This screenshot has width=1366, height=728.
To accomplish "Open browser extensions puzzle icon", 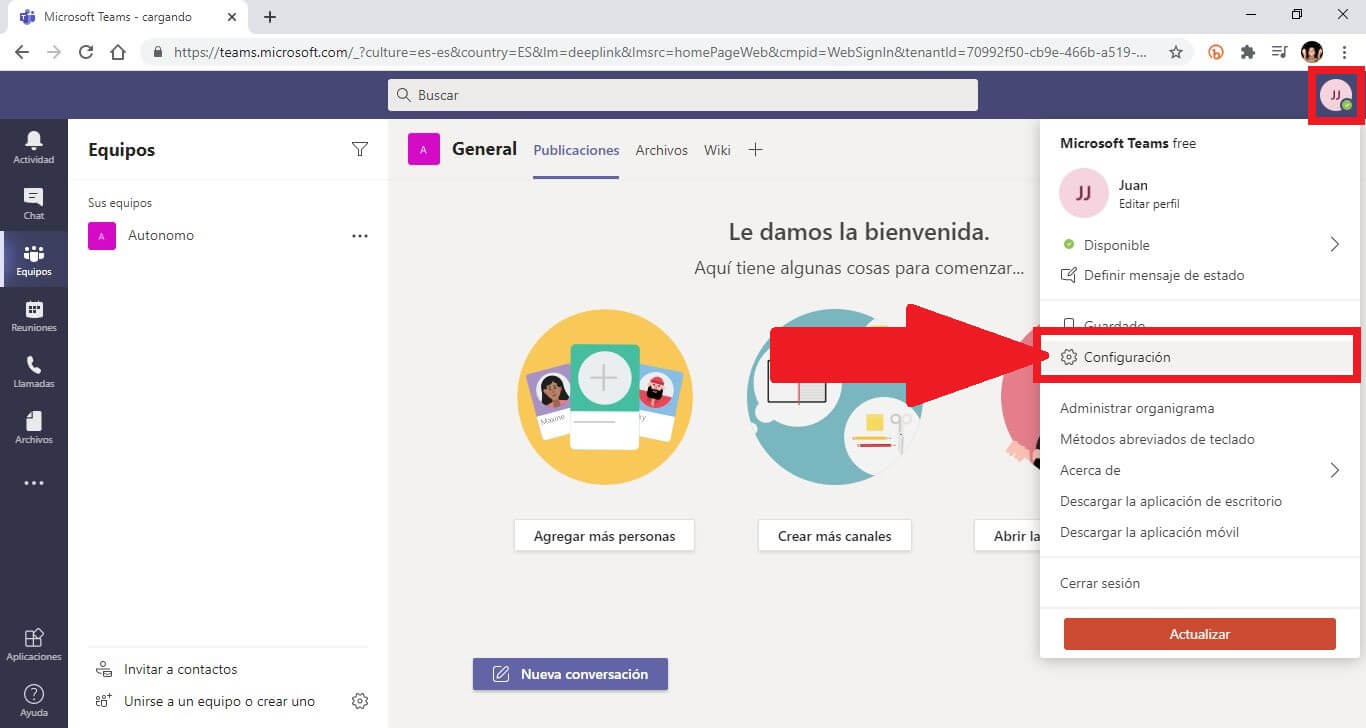I will [x=1247, y=52].
